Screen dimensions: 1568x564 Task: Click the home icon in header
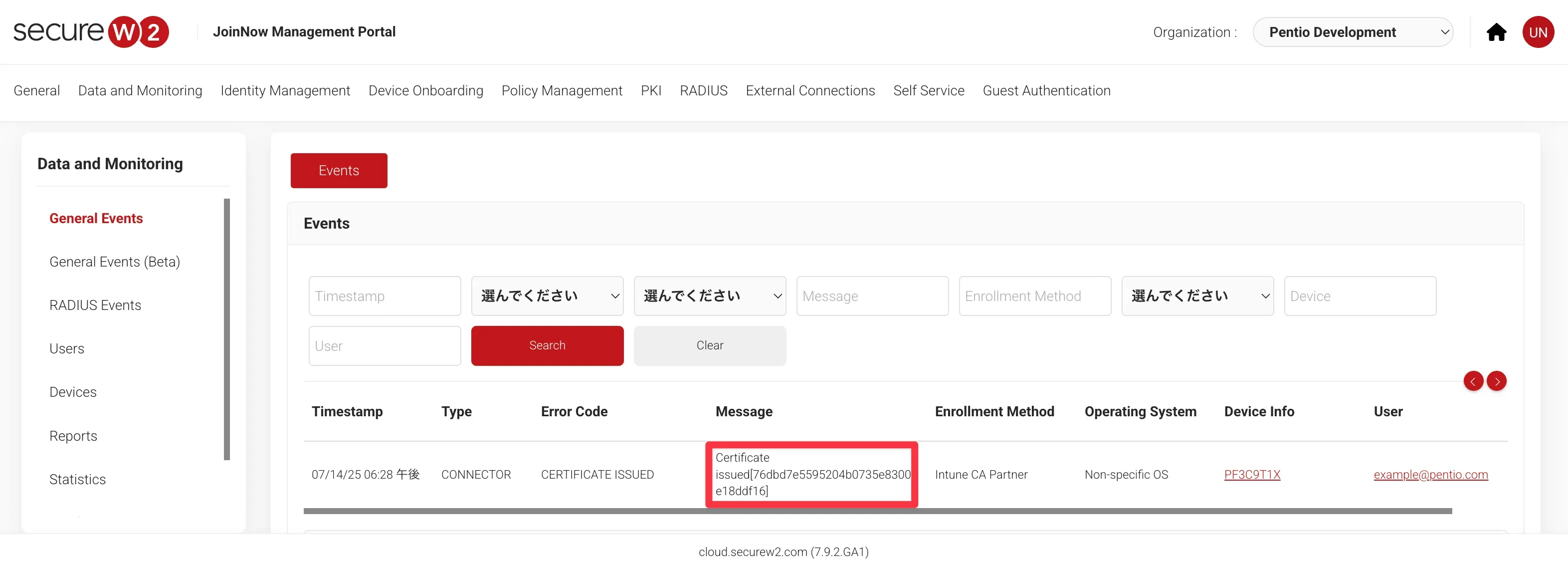pyautogui.click(x=1496, y=32)
